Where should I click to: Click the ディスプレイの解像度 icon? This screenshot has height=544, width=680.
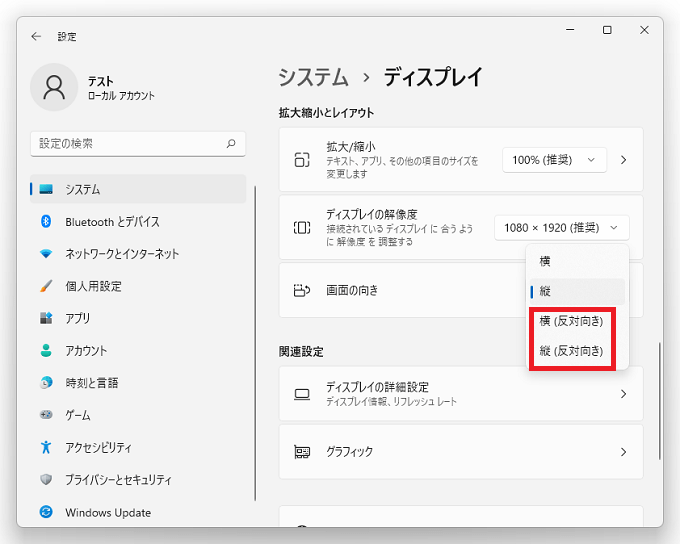[302, 227]
